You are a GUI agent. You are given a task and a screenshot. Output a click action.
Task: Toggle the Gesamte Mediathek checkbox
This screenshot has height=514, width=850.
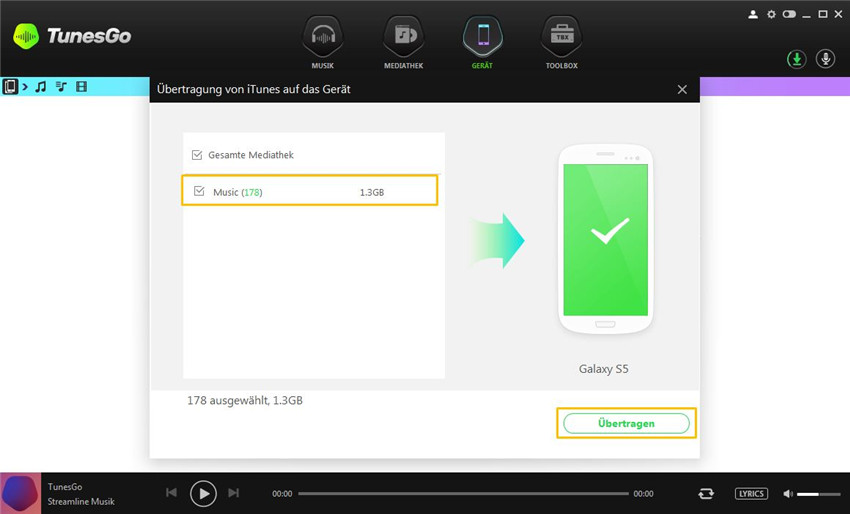pyautogui.click(x=197, y=155)
